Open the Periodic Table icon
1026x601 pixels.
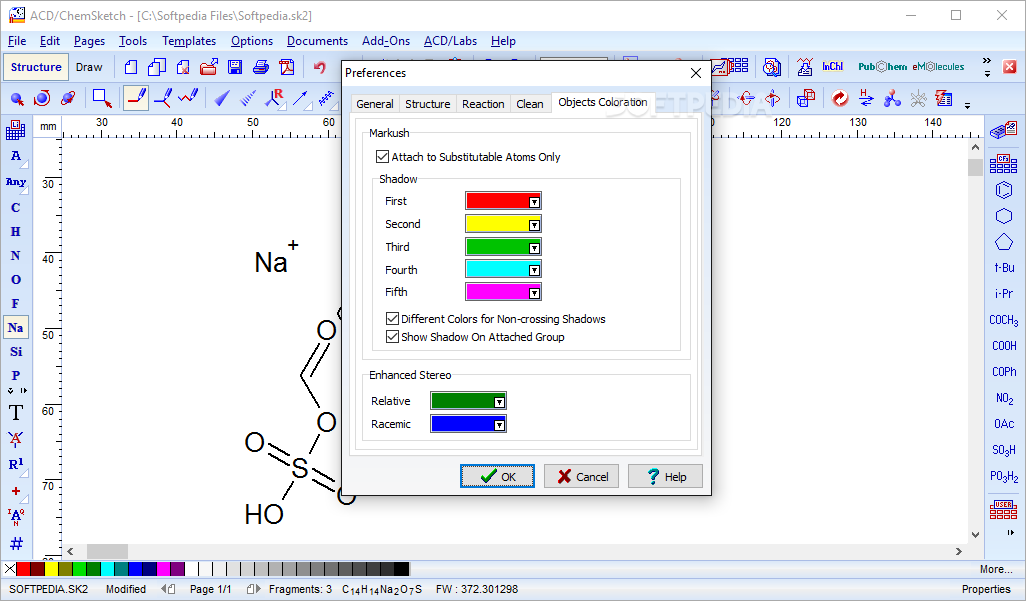click(x=16, y=130)
